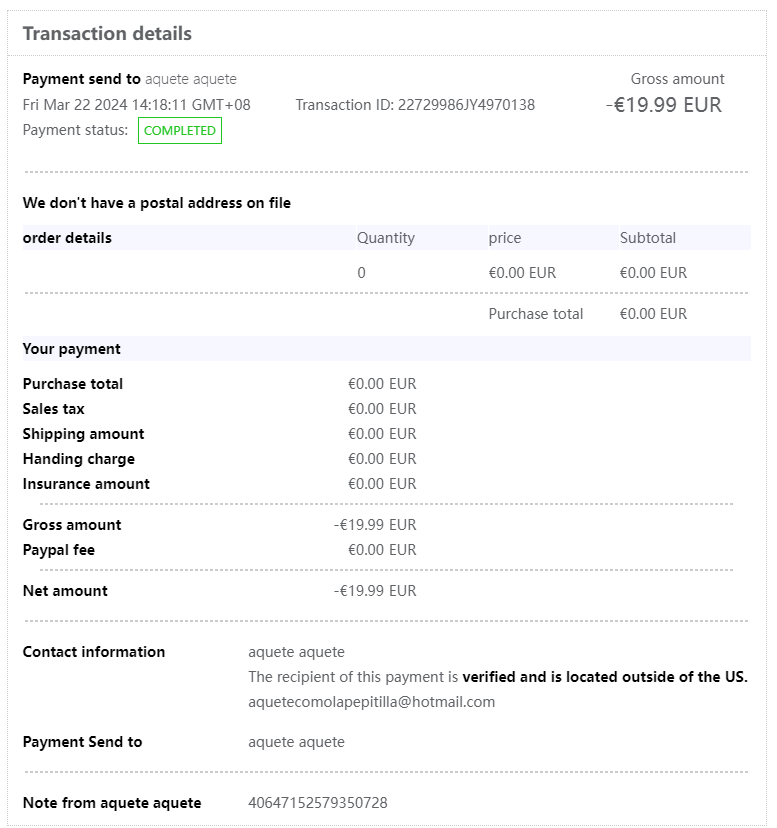Viewport: 777px width, 828px height.
Task: Click the Your payment section header
Action: 71,349
